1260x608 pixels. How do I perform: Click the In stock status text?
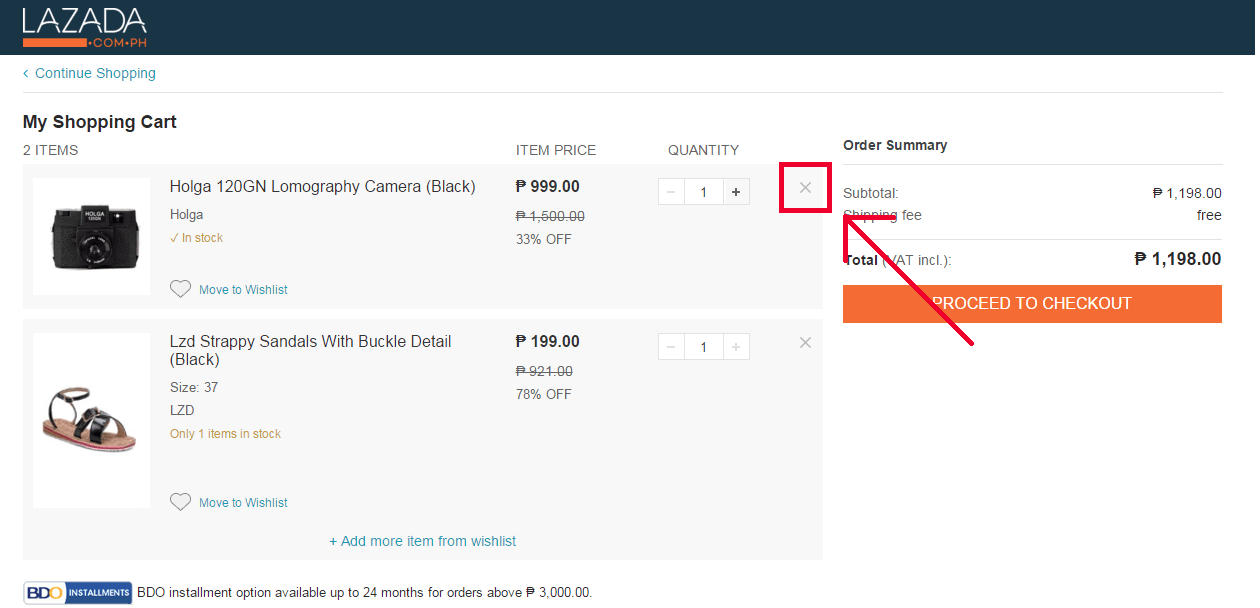pos(197,238)
